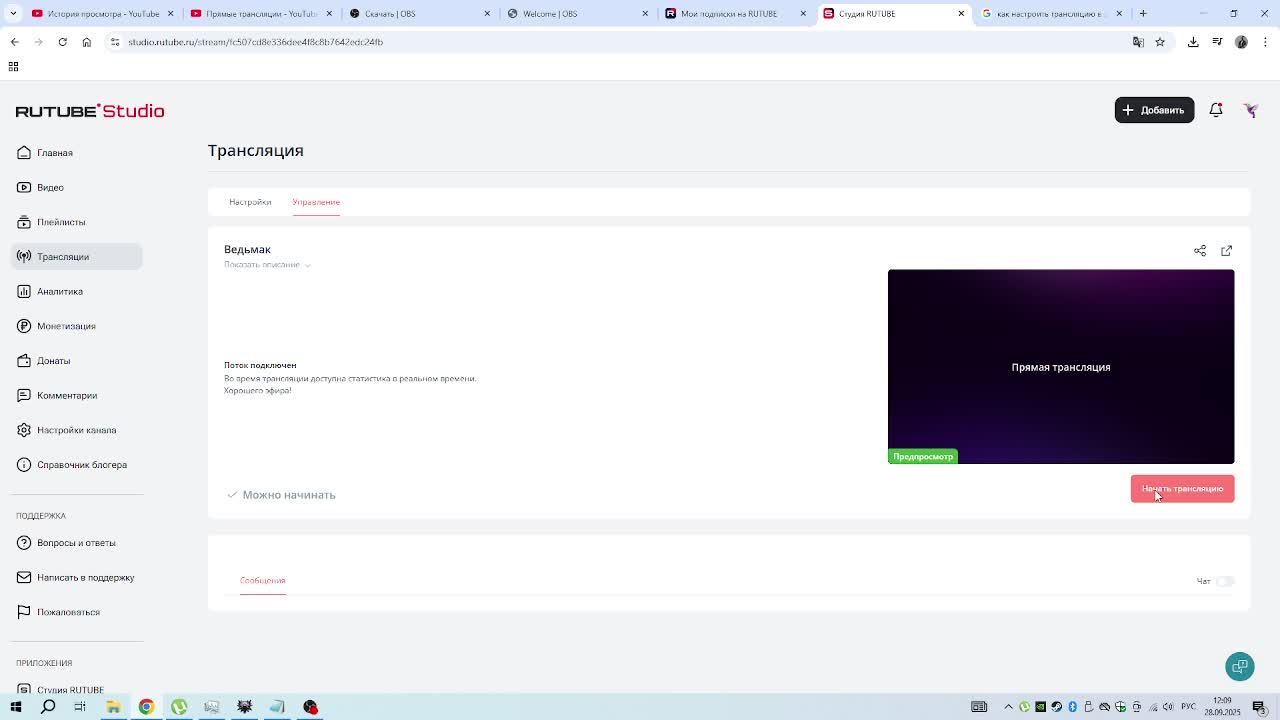Screen dimensions: 1280x720
Task: Show hidden system tray icons
Action: point(1008,707)
